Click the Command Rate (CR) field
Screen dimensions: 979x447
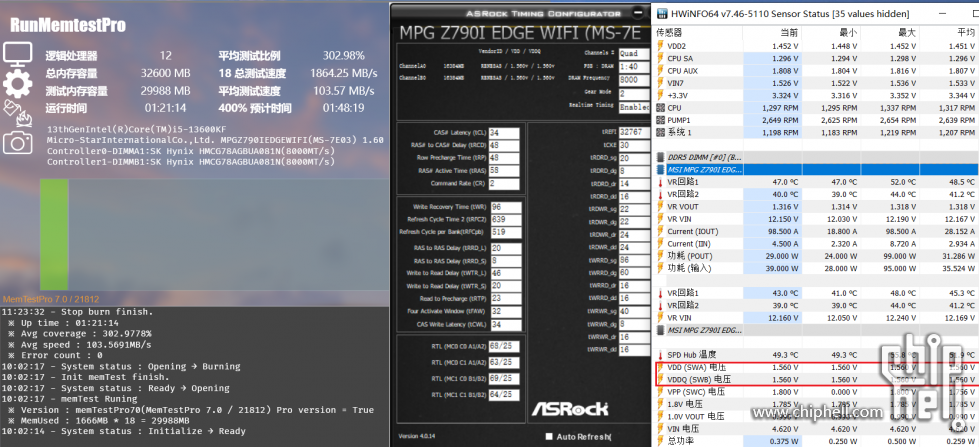(x=504, y=184)
